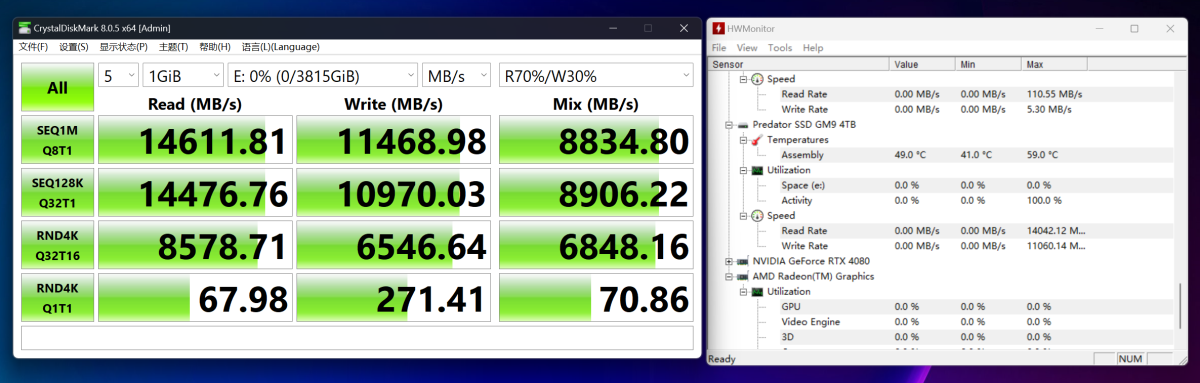Click the gauge icon beside Predator SSD Speed

(x=758, y=215)
